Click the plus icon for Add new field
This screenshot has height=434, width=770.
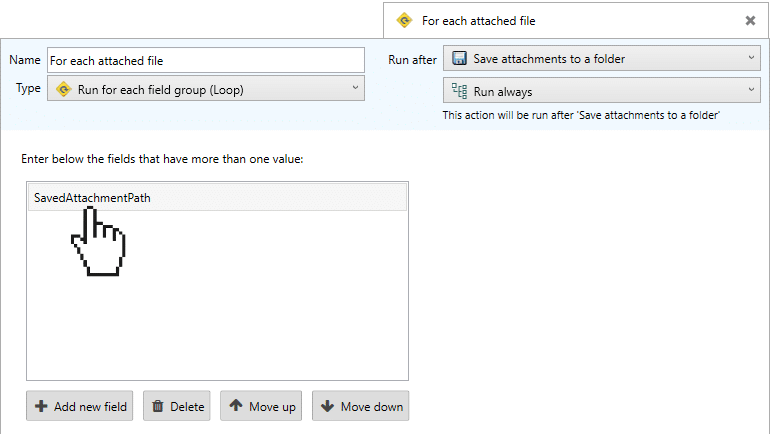41,406
